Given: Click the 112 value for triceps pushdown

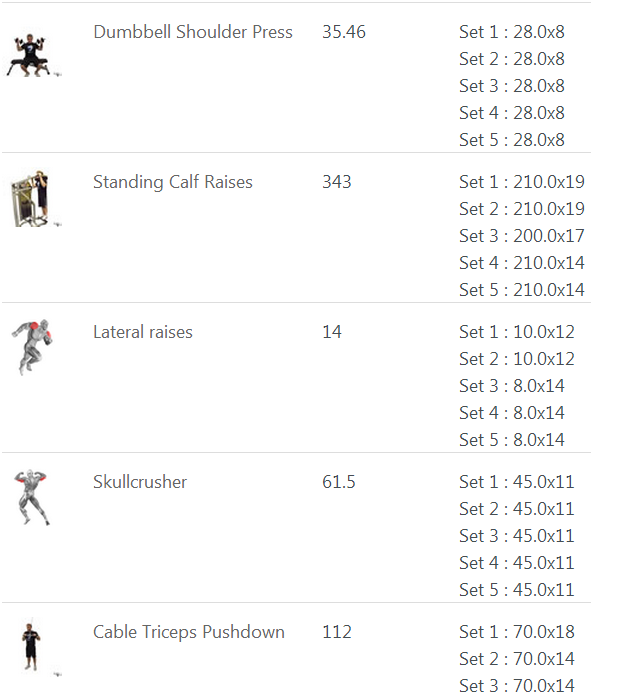Looking at the screenshot, I should pyautogui.click(x=337, y=632).
